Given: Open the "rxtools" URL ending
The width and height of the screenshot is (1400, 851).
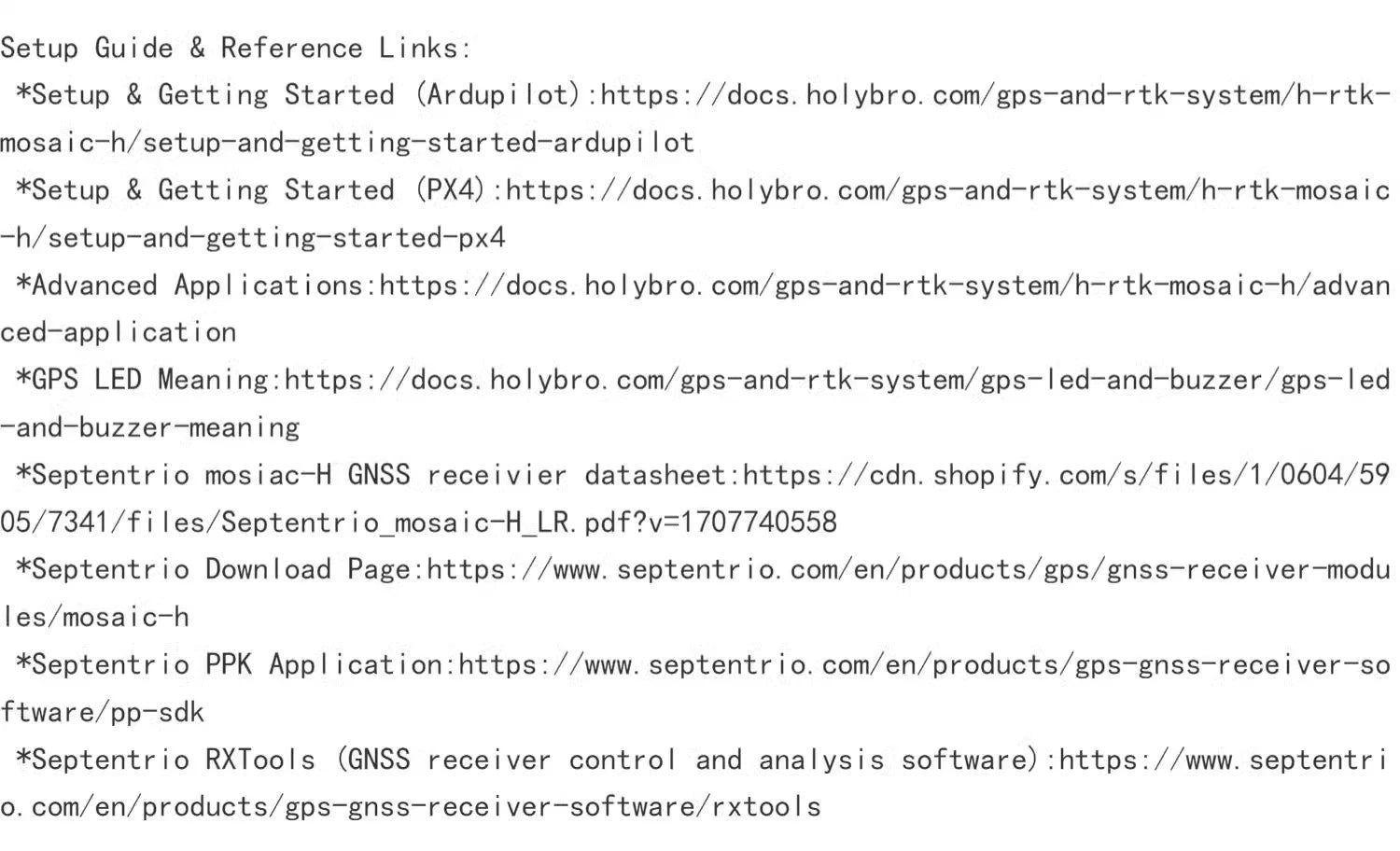Looking at the screenshot, I should (766, 806).
